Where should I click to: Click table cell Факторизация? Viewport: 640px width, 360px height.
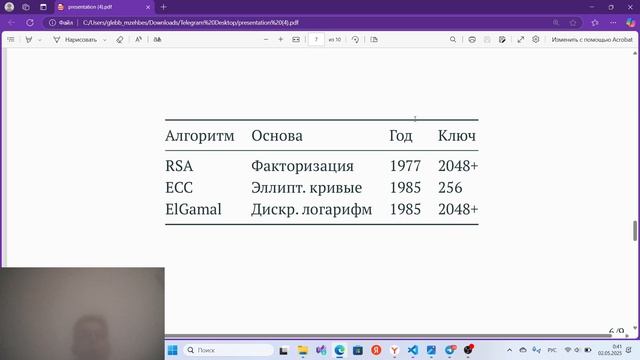click(302, 166)
